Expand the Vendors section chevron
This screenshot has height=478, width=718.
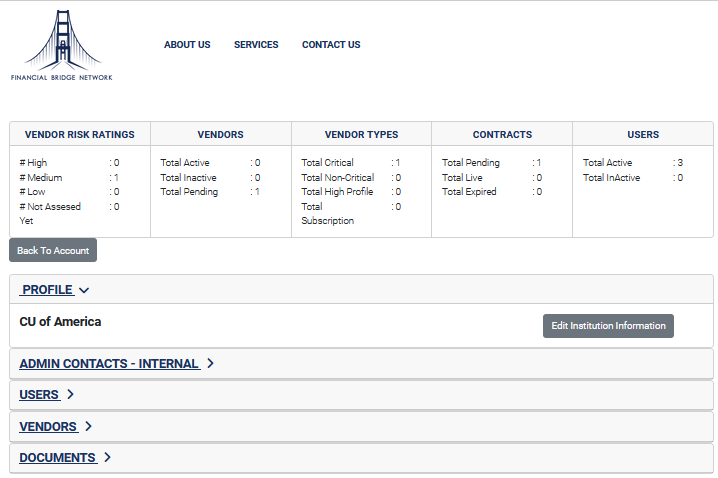tap(88, 426)
